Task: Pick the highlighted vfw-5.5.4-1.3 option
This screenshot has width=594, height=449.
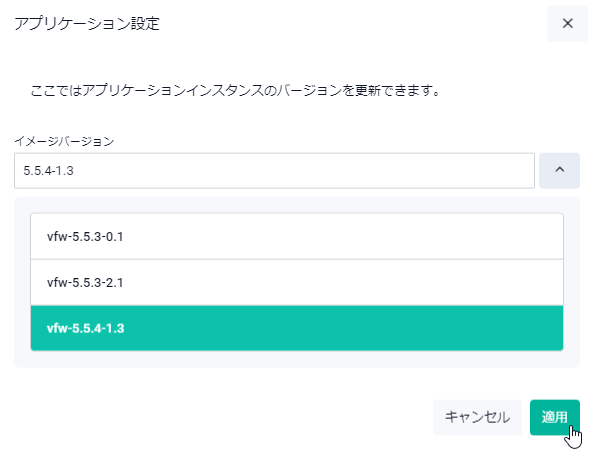Action: coord(297,328)
